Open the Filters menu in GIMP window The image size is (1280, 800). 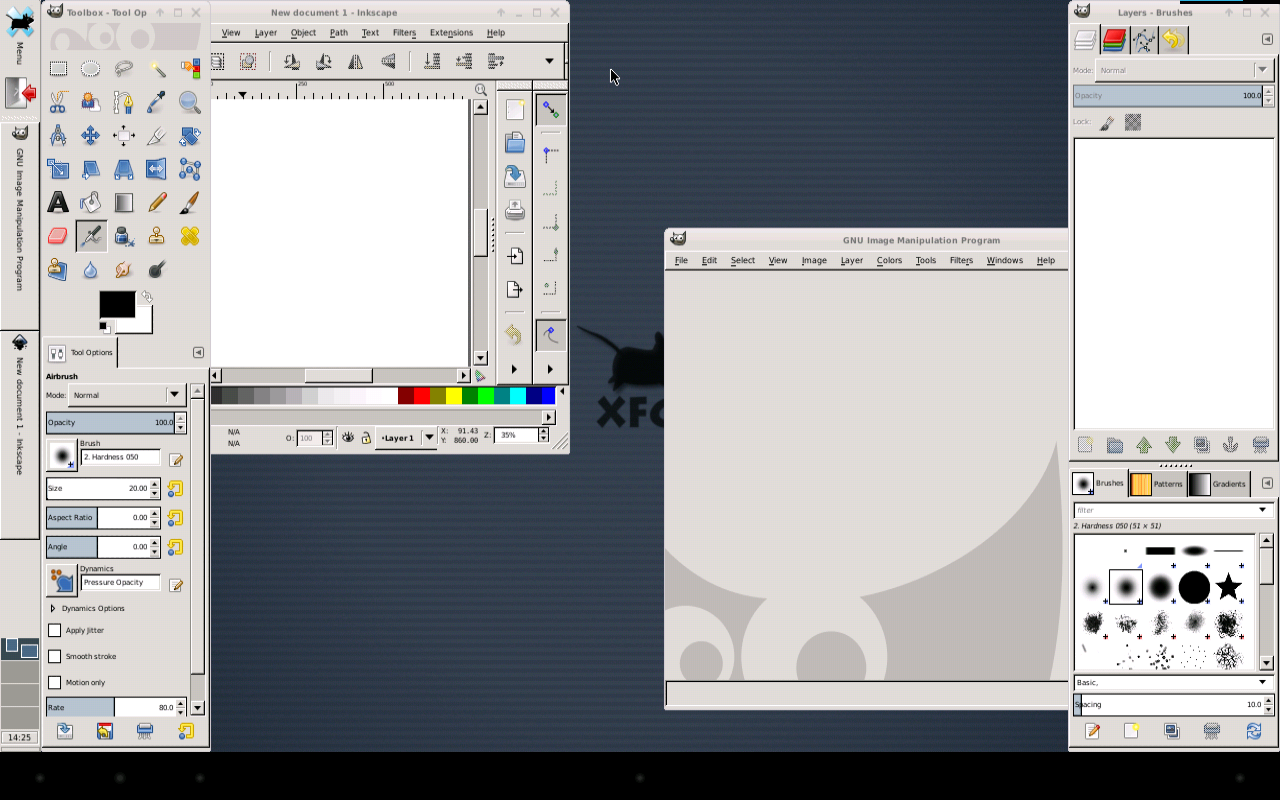[961, 260]
